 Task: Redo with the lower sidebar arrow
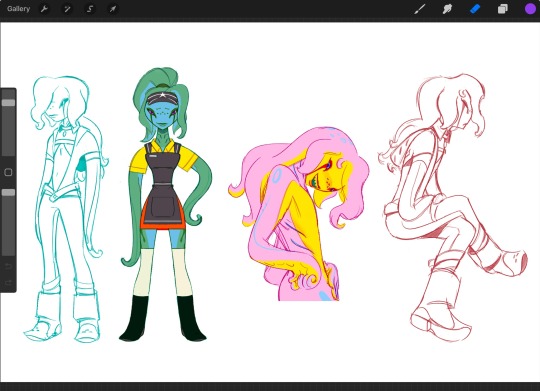(8, 283)
